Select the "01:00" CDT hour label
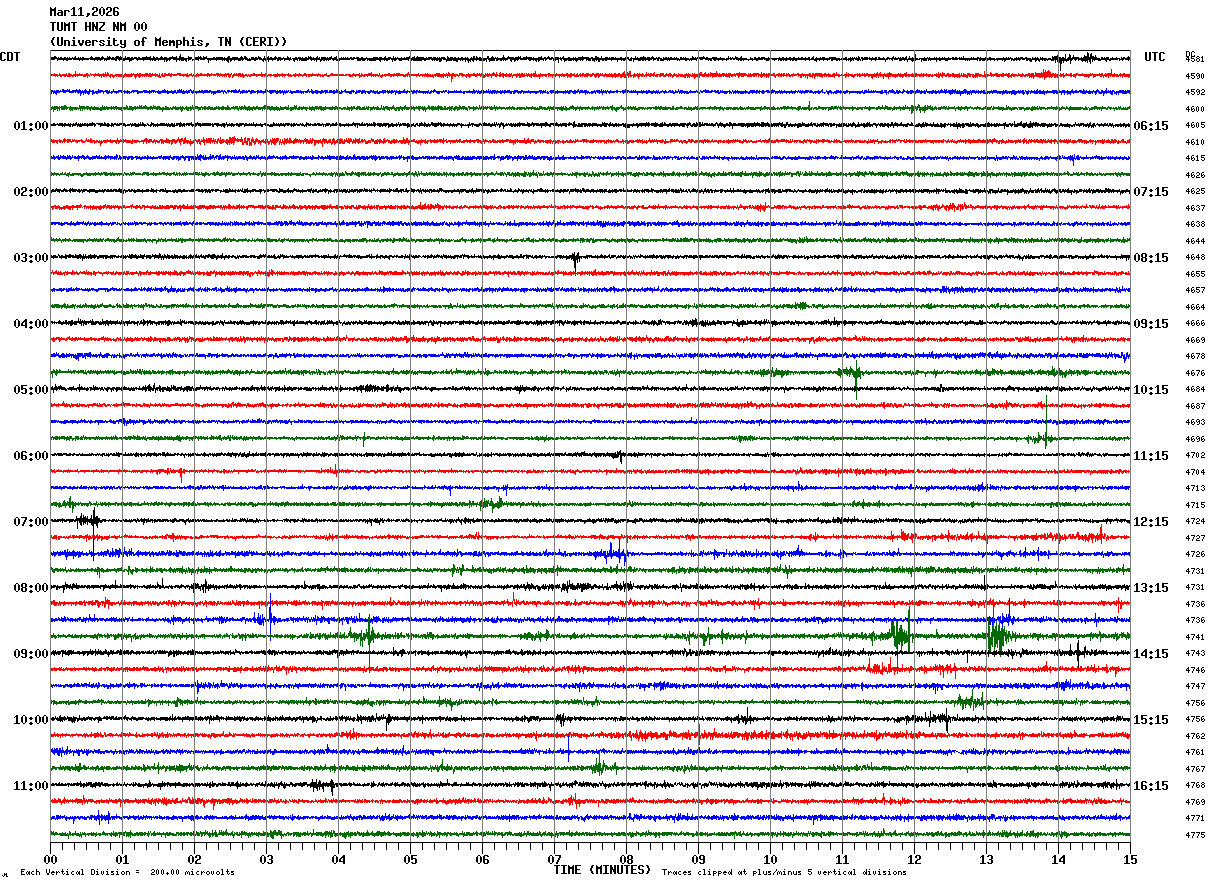This screenshot has width=1210, height=886. coord(31,126)
